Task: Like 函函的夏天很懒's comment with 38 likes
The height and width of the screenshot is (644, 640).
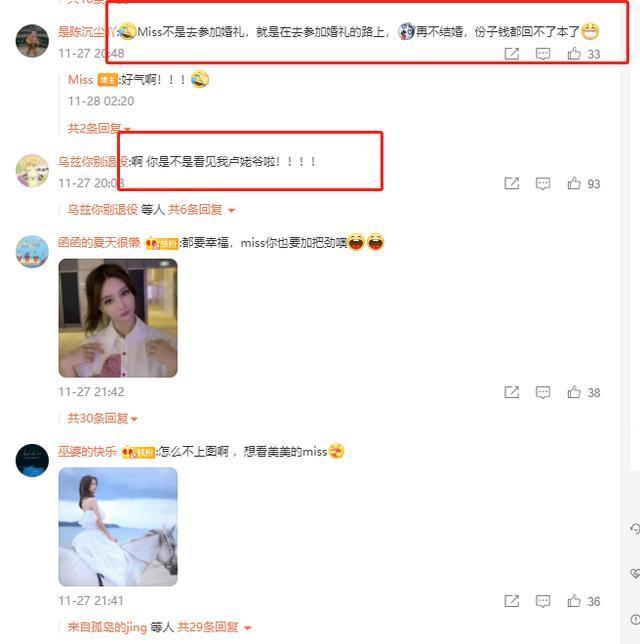Action: (573, 392)
